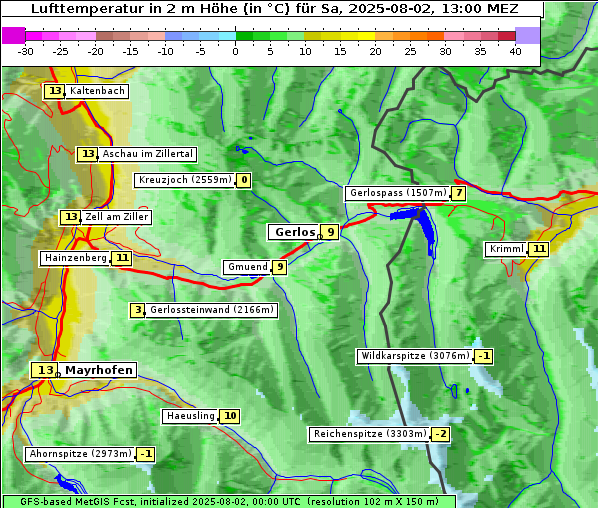Viewport: 598px width, 508px height.
Task: Click Kaltenbach's temperature value 13
Action: click(55, 91)
